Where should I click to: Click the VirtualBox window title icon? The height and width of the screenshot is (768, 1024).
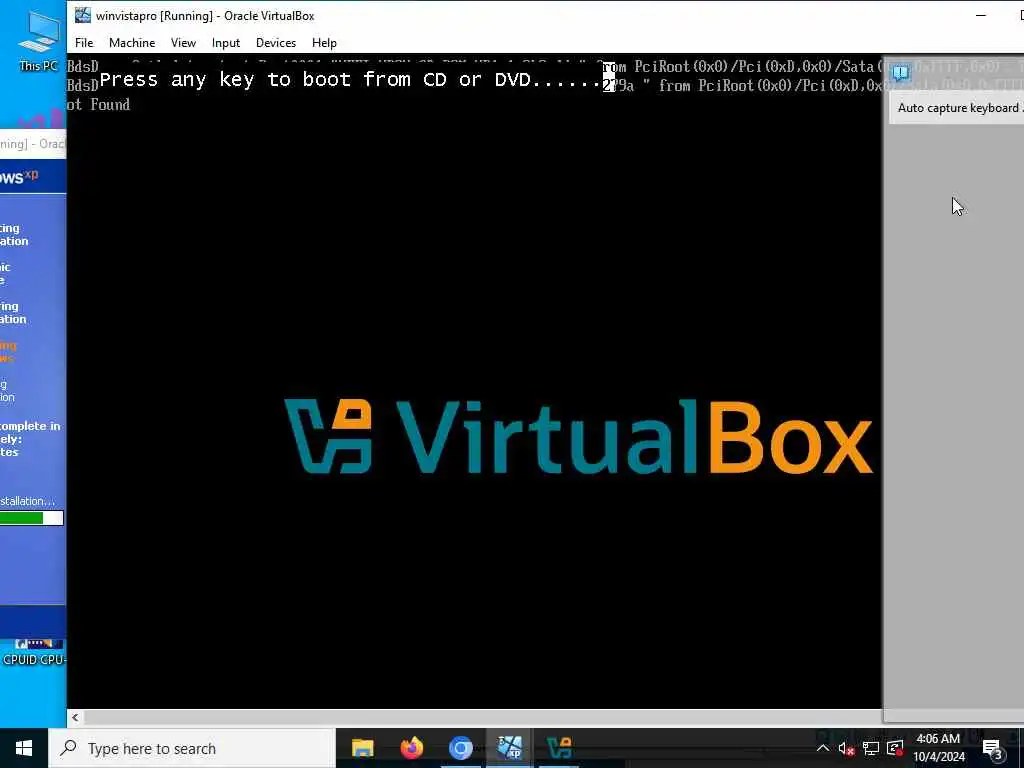(83, 15)
